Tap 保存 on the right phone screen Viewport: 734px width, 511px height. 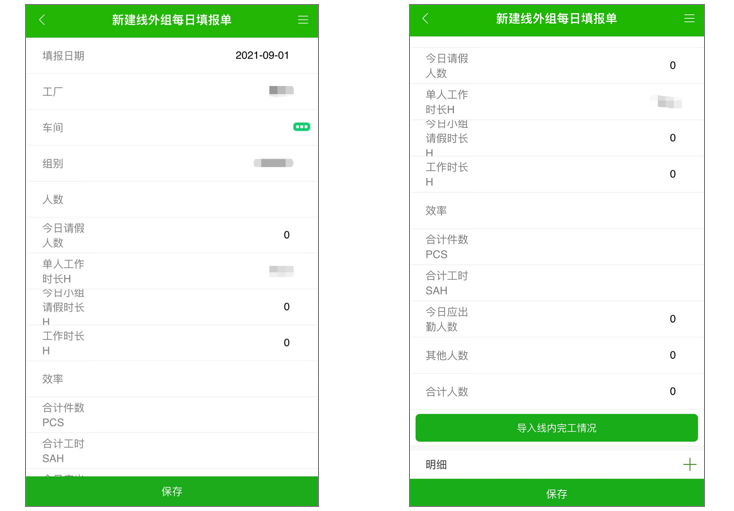(x=557, y=493)
